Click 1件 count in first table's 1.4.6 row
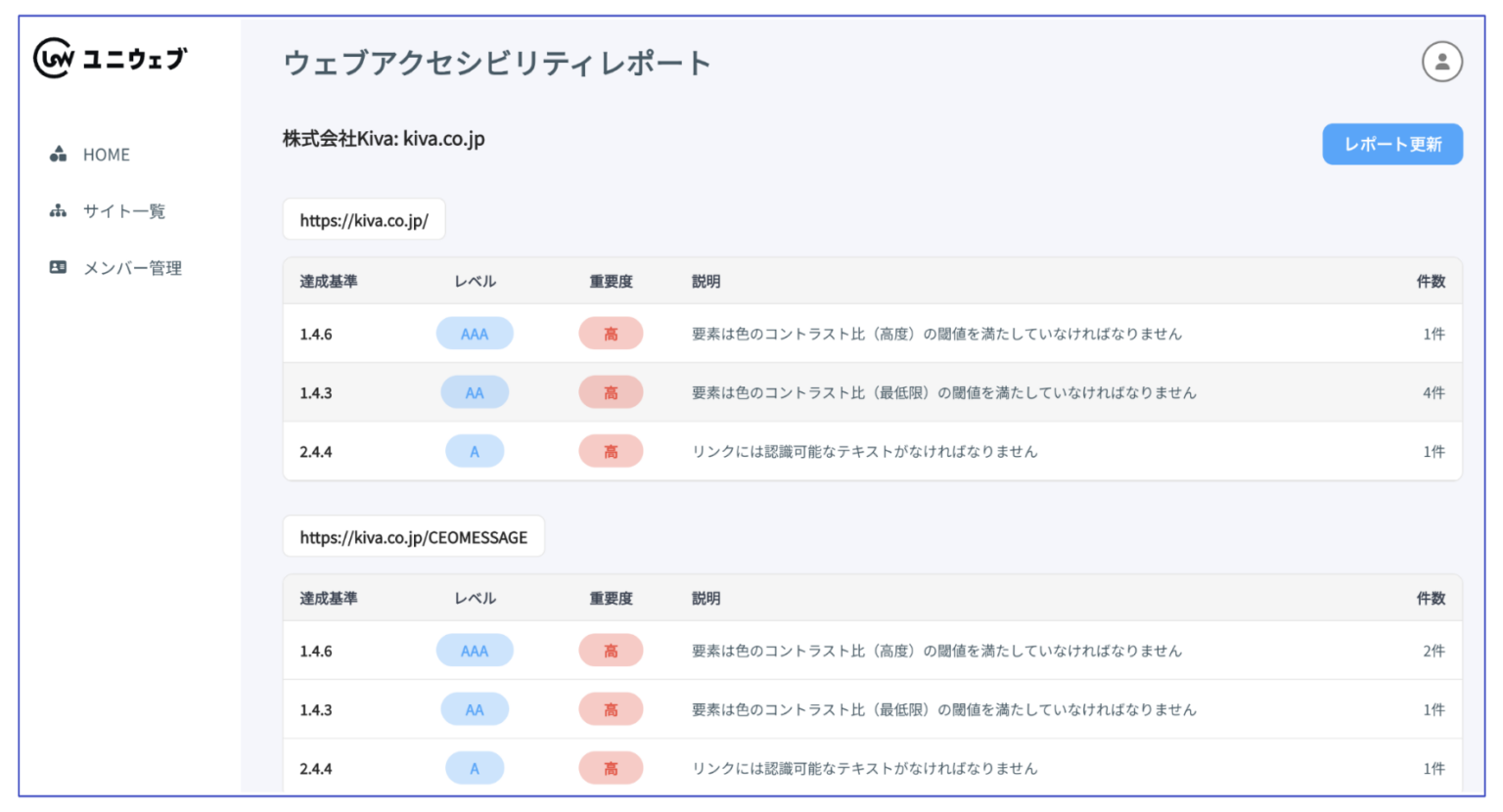1503x812 pixels. pos(1434,335)
